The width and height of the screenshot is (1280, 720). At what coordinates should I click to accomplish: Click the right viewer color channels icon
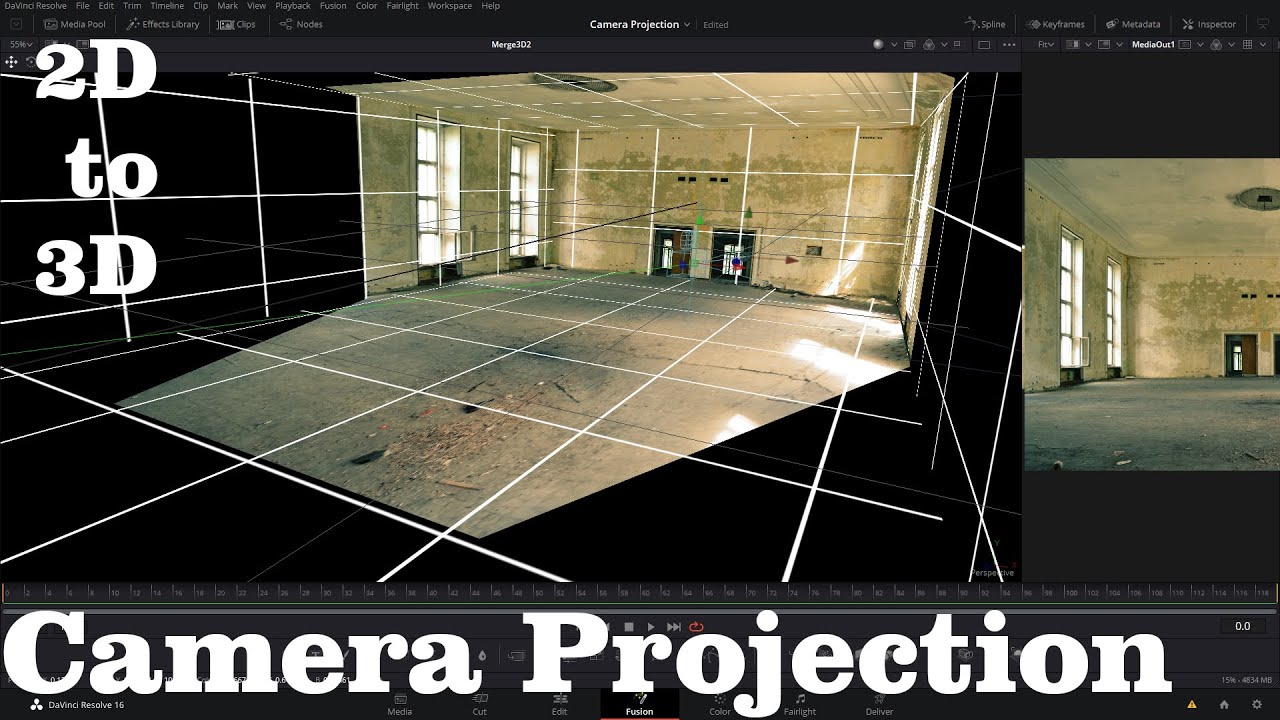click(x=1215, y=45)
